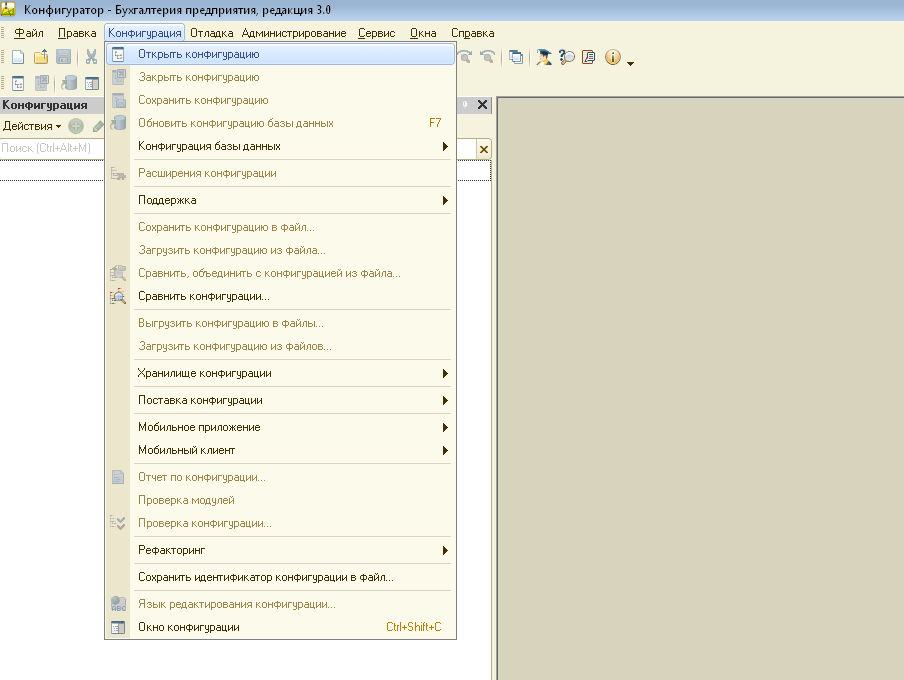Click the Конфигурация menu bar item
This screenshot has width=904, height=680.
tap(145, 33)
